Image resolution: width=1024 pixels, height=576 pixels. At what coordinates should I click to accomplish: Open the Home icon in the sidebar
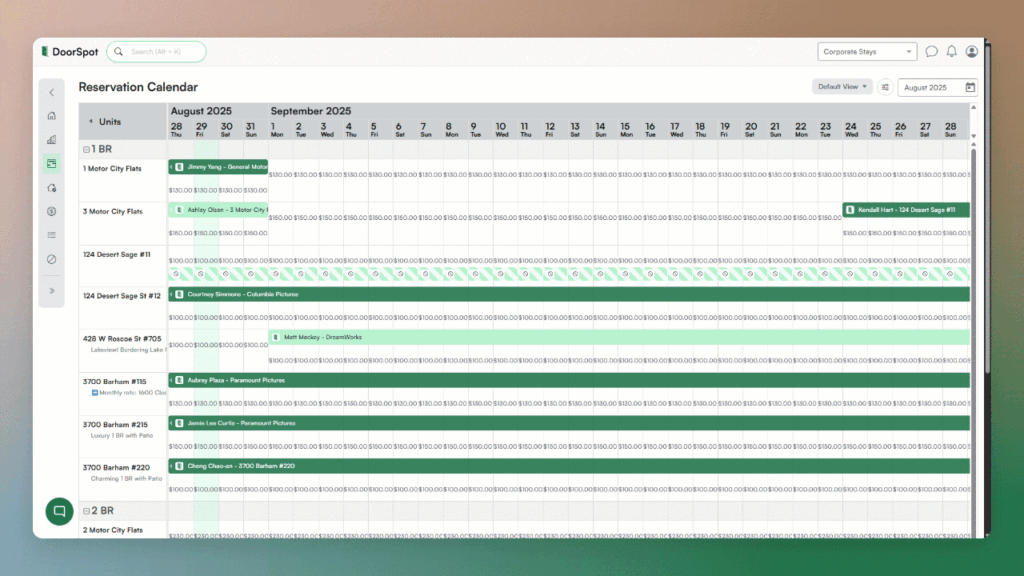tap(52, 115)
